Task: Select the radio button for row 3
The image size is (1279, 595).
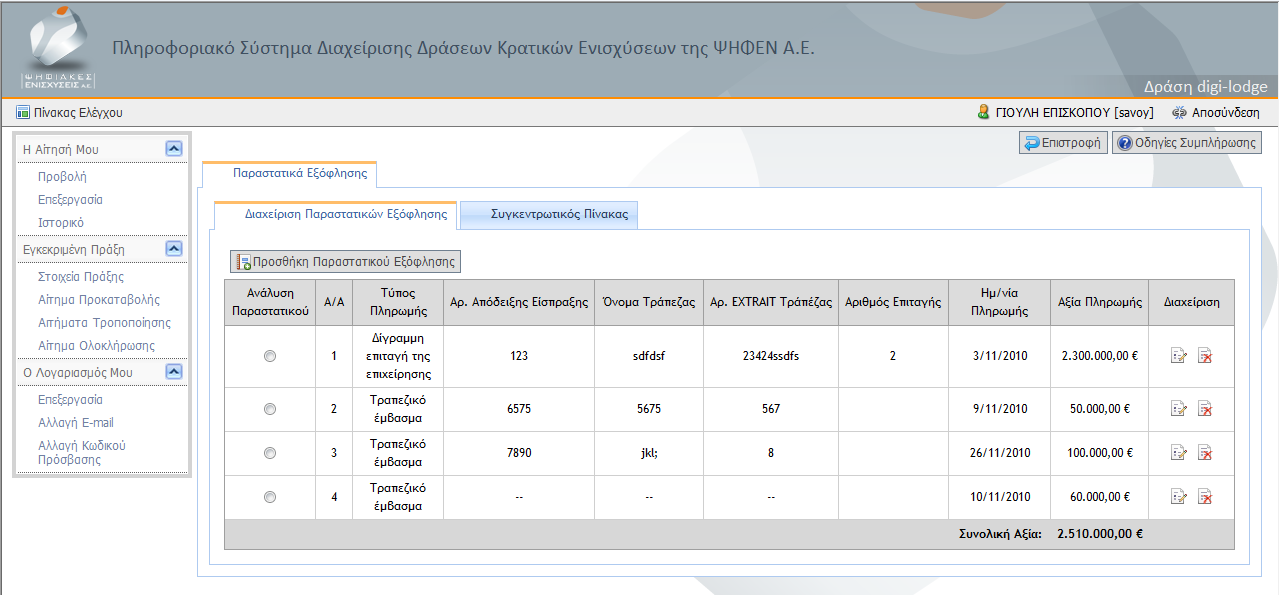Action: (x=270, y=453)
